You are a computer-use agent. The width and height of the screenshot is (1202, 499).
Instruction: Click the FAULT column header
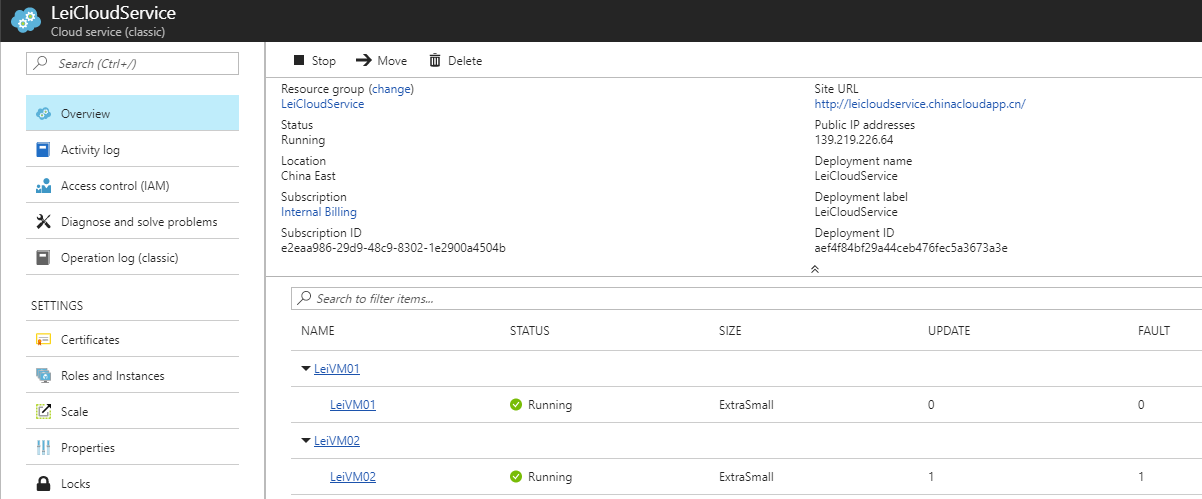[1154, 331]
